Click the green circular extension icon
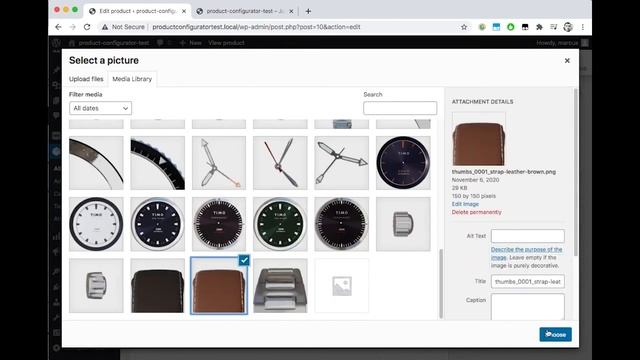This screenshot has height=360, width=640. 511,27
